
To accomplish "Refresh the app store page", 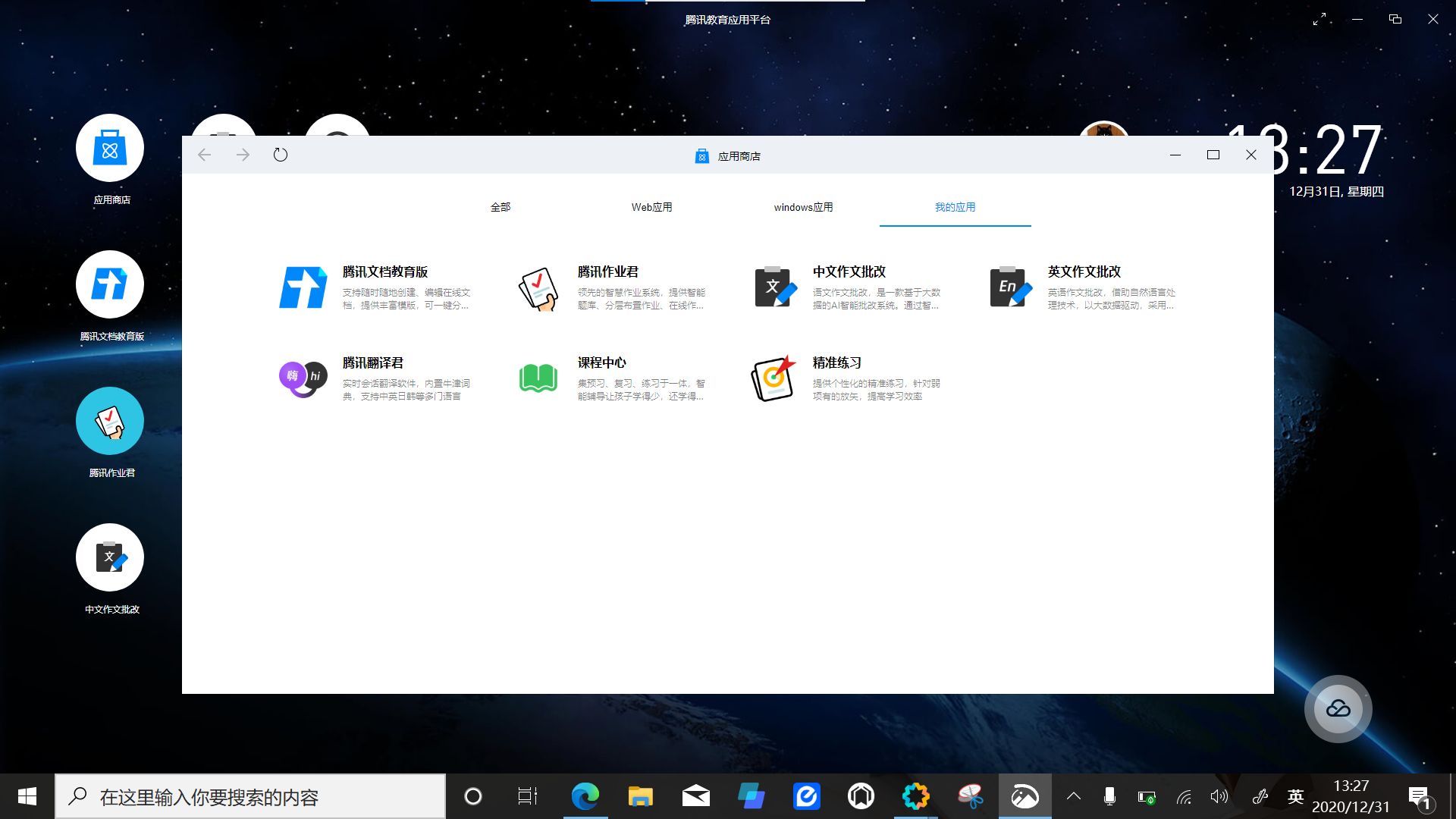I will pos(281,155).
